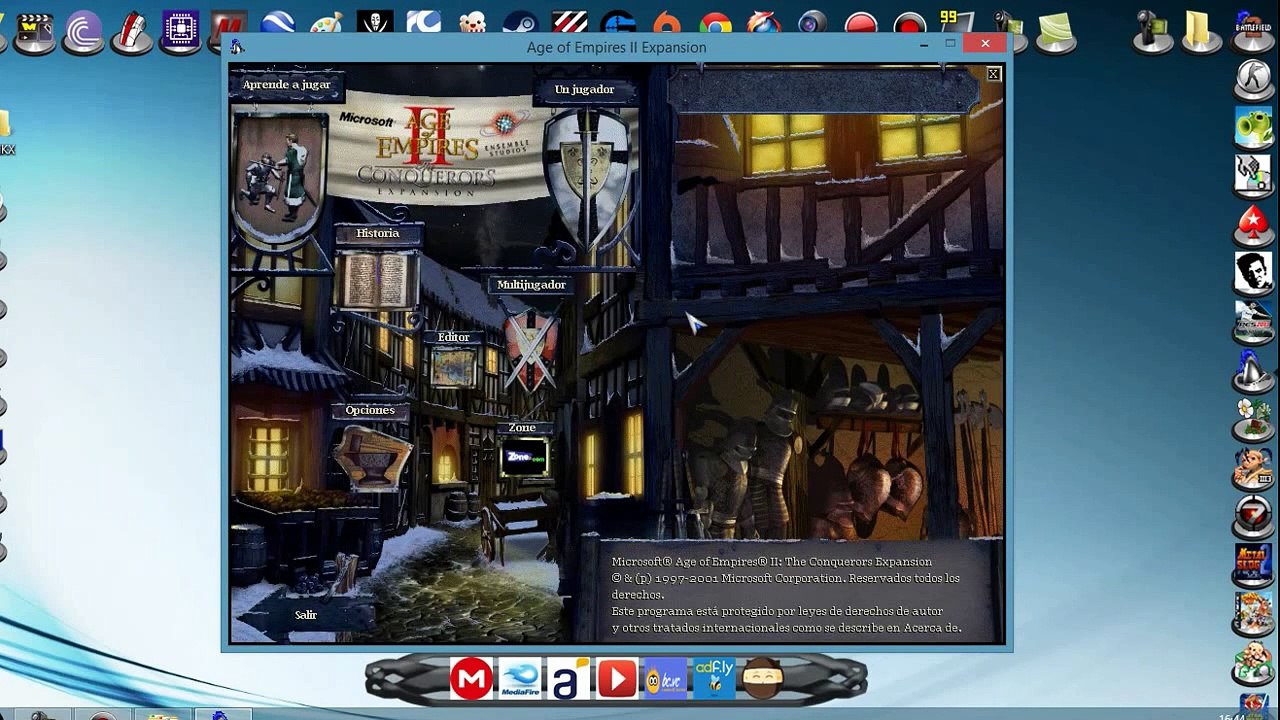Close the game info panel with X

(x=993, y=74)
